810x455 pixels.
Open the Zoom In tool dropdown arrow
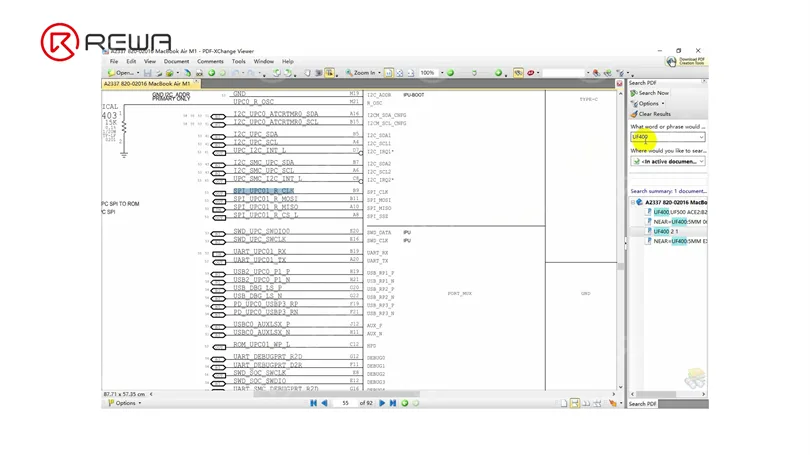coord(380,73)
